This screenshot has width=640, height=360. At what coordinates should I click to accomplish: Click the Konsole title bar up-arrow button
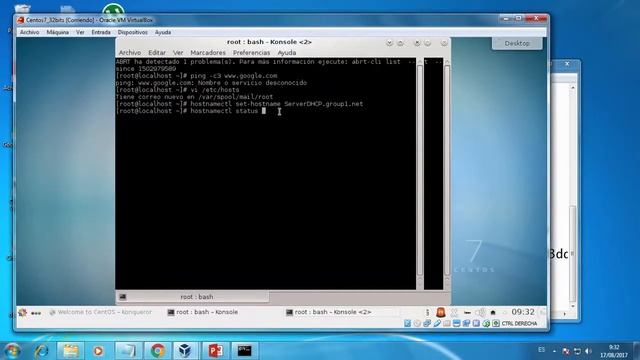(400, 43)
